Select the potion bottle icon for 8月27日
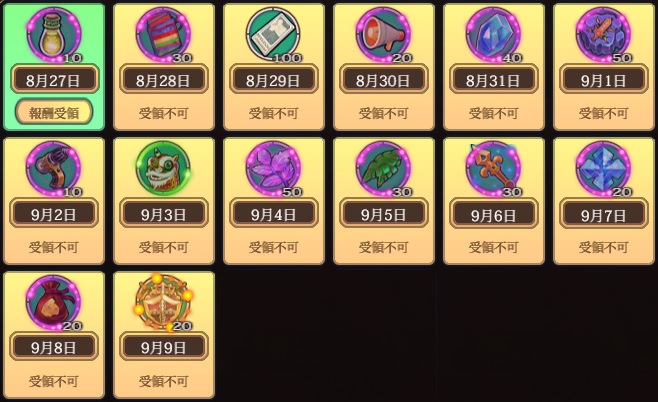The width and height of the screenshot is (658, 402). [x=54, y=34]
